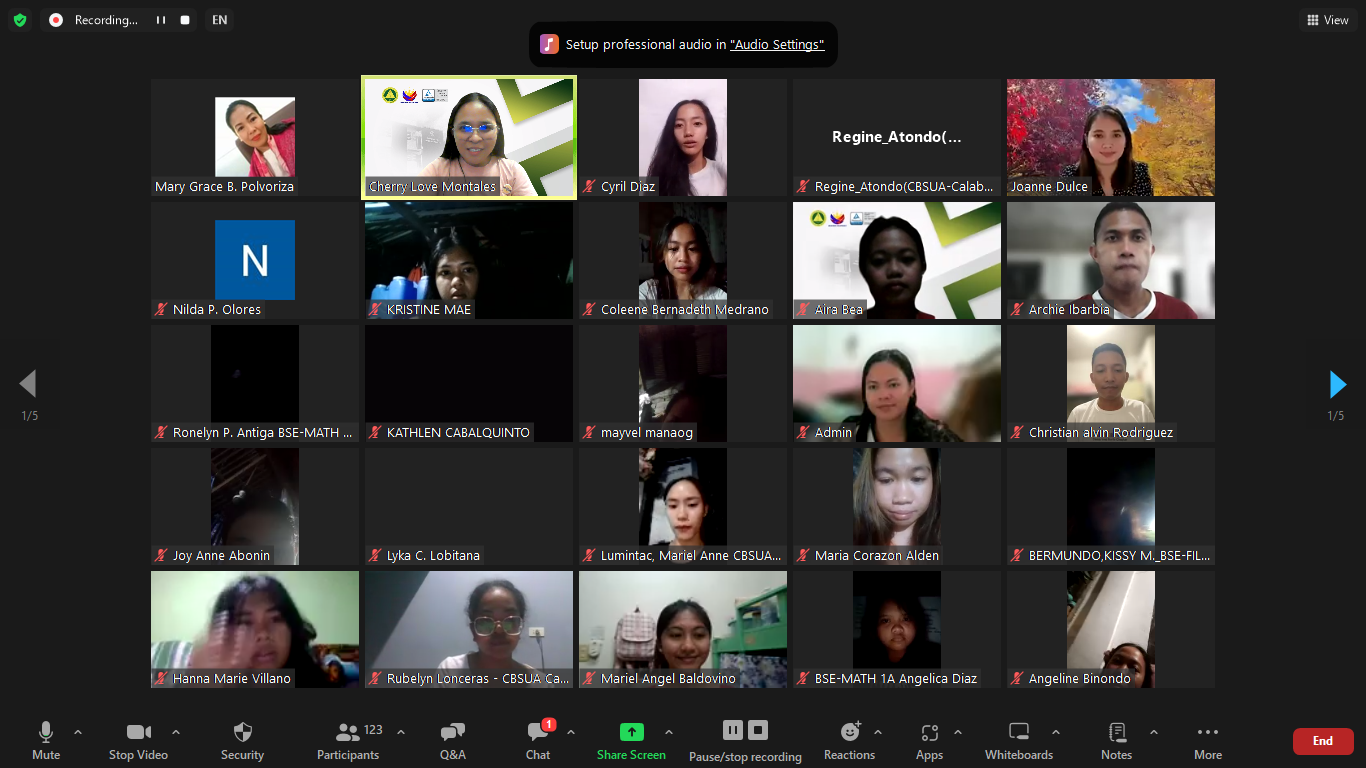Open the More options menu

(x=1207, y=740)
